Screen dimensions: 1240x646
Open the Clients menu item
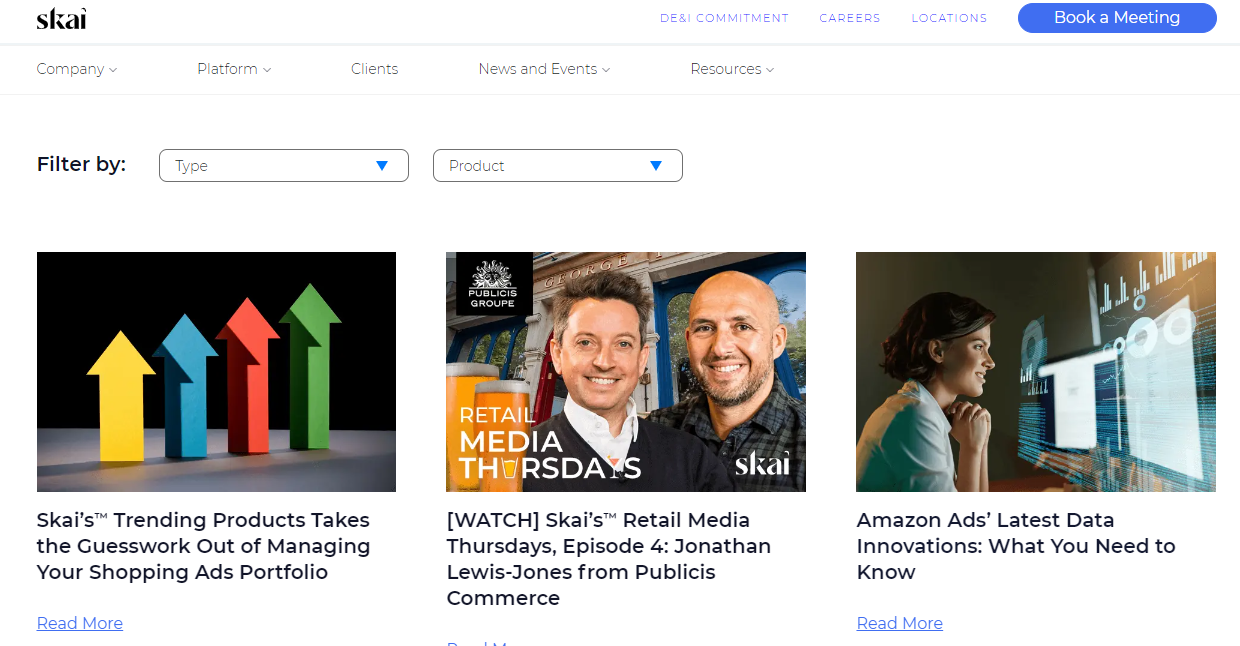tap(374, 69)
